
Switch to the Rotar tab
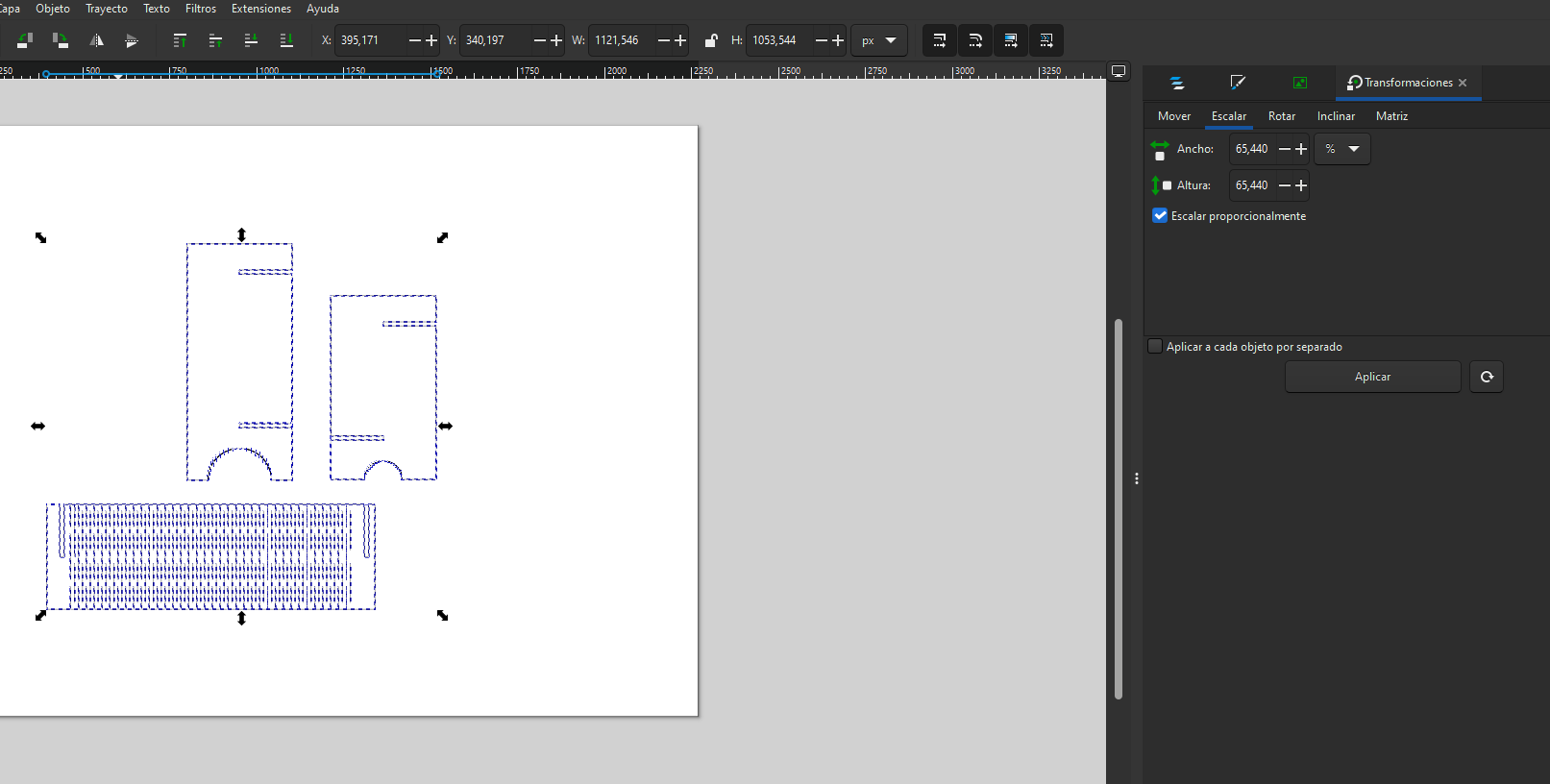tap(1281, 116)
